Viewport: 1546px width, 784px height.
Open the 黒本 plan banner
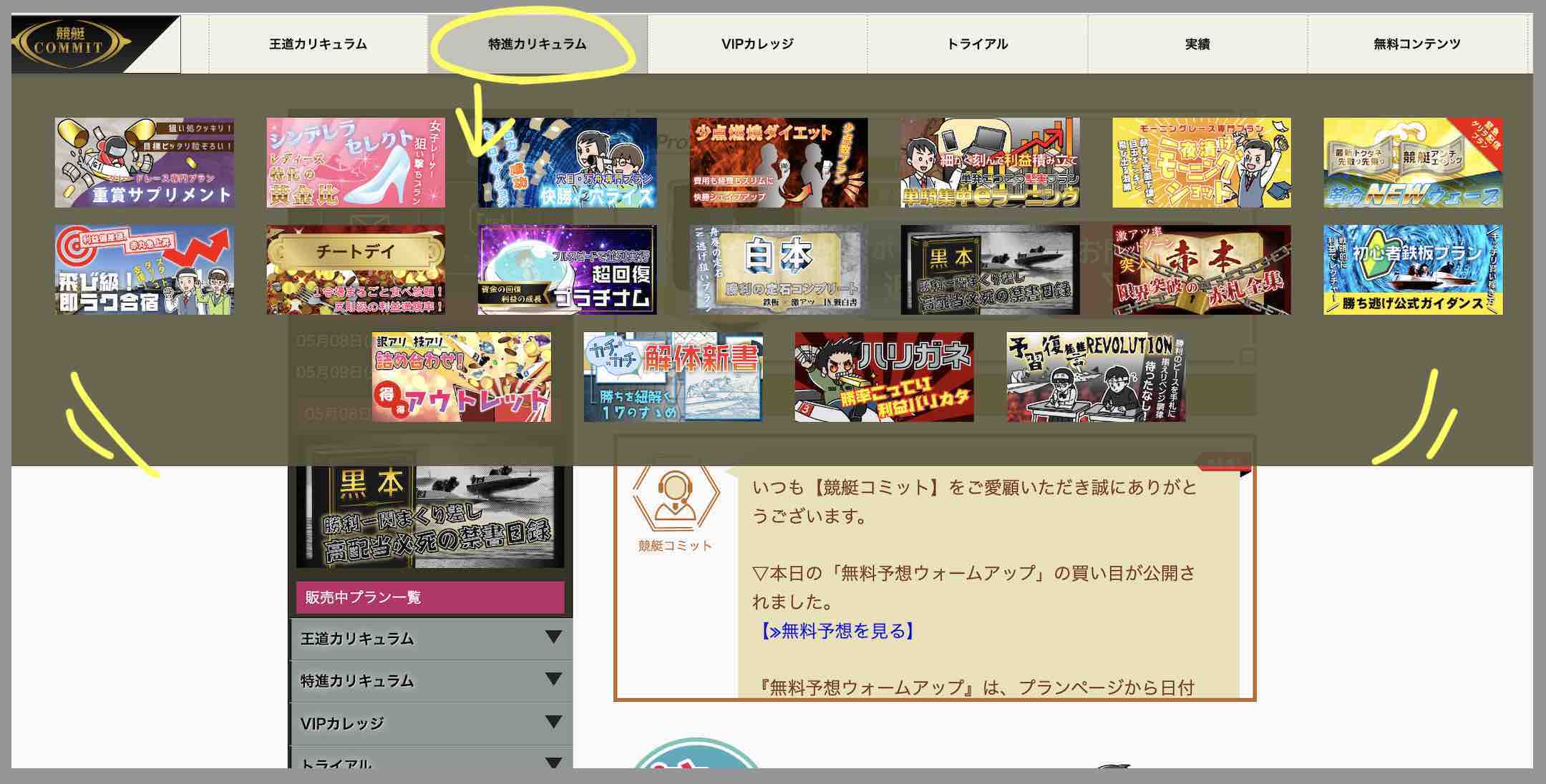991,268
